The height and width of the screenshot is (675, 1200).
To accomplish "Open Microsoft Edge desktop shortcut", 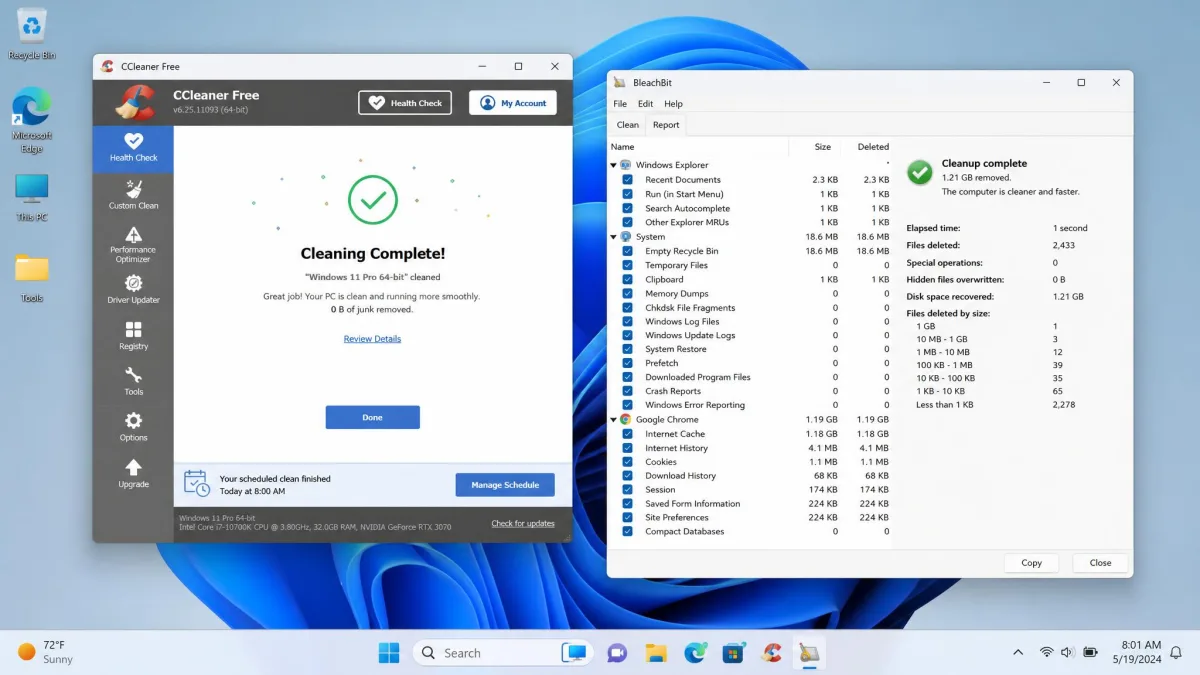I will (x=32, y=120).
